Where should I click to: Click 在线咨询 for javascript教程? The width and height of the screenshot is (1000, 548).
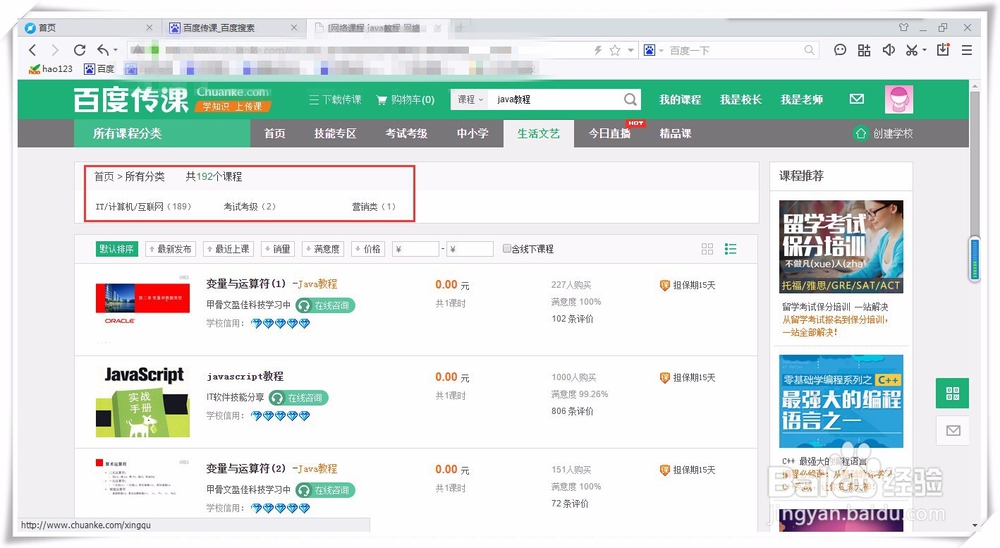click(x=298, y=397)
